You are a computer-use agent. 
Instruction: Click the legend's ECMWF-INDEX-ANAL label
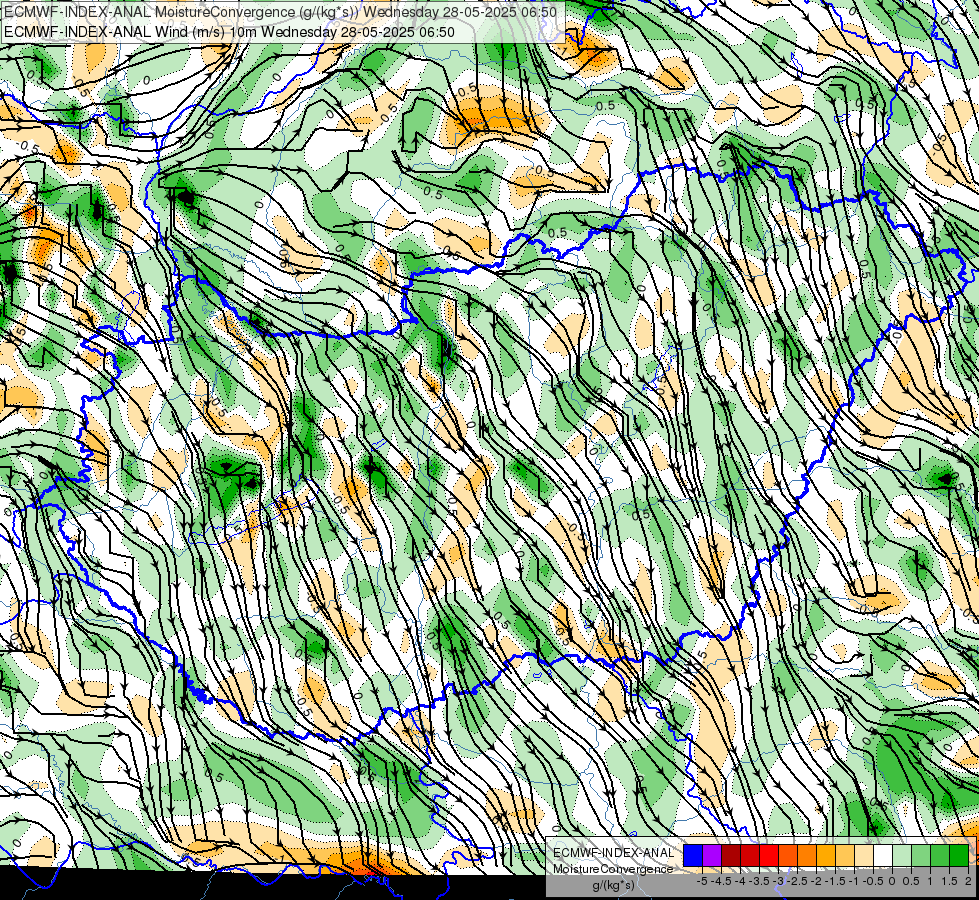[613, 853]
